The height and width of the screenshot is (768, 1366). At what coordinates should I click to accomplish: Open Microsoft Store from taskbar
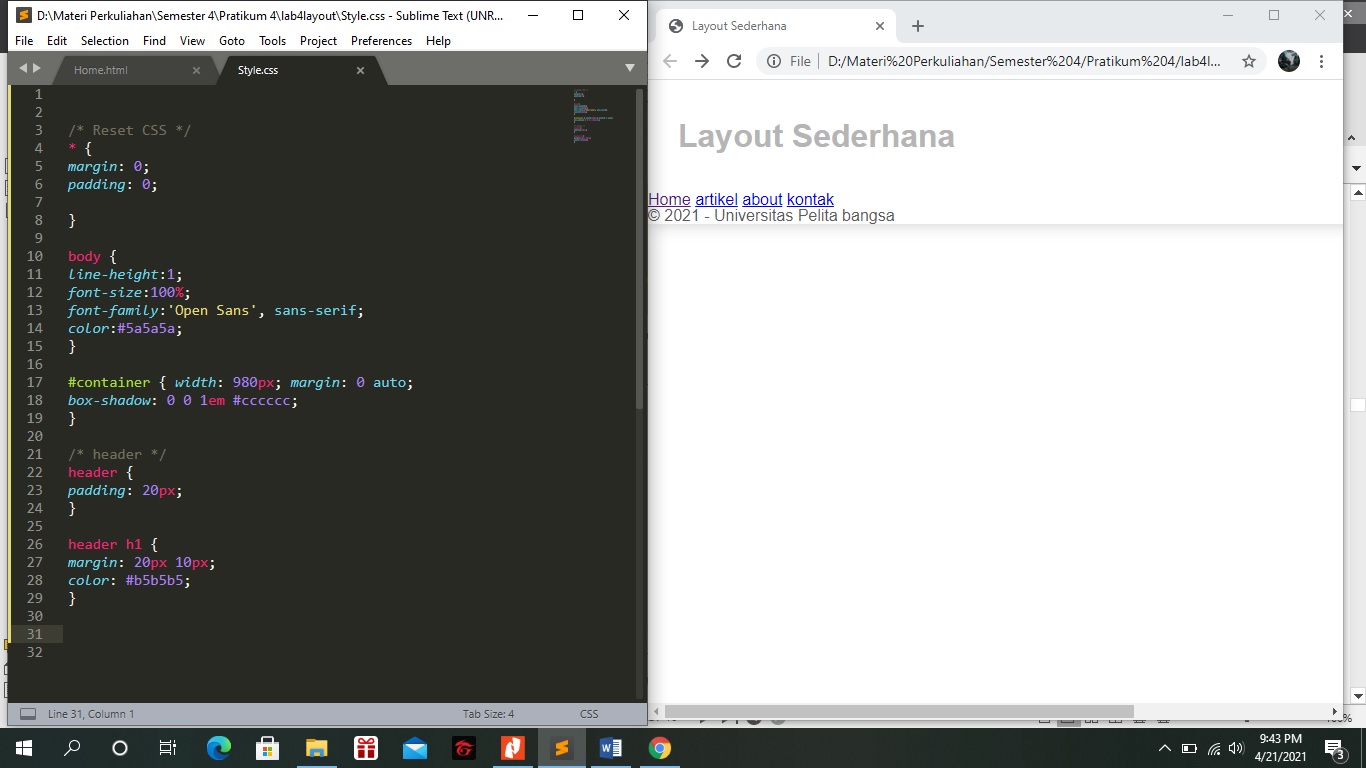[x=267, y=748]
